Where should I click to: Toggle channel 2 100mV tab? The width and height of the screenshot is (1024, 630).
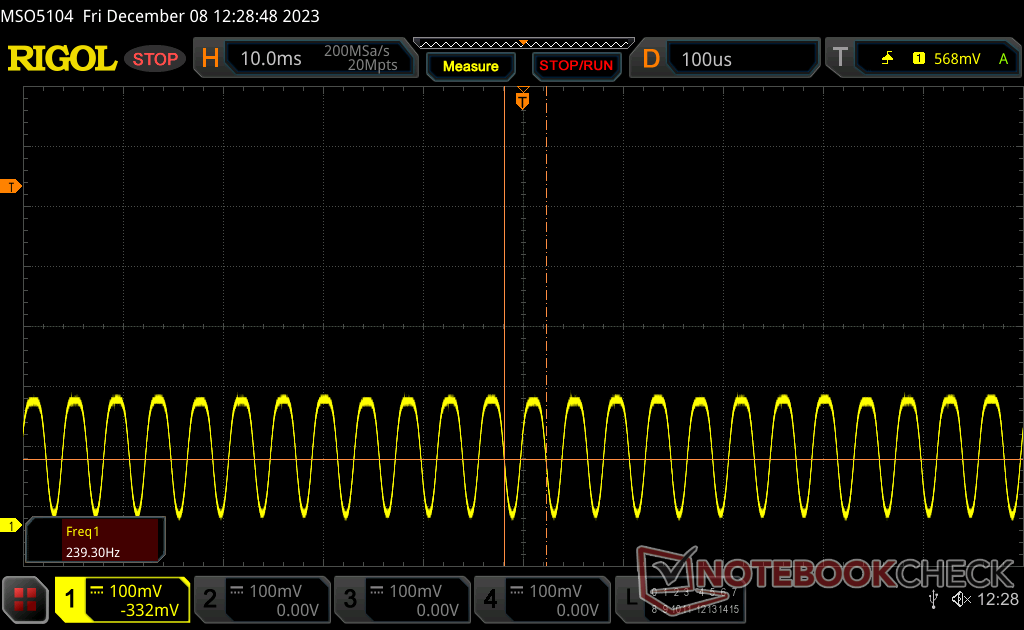[x=263, y=599]
